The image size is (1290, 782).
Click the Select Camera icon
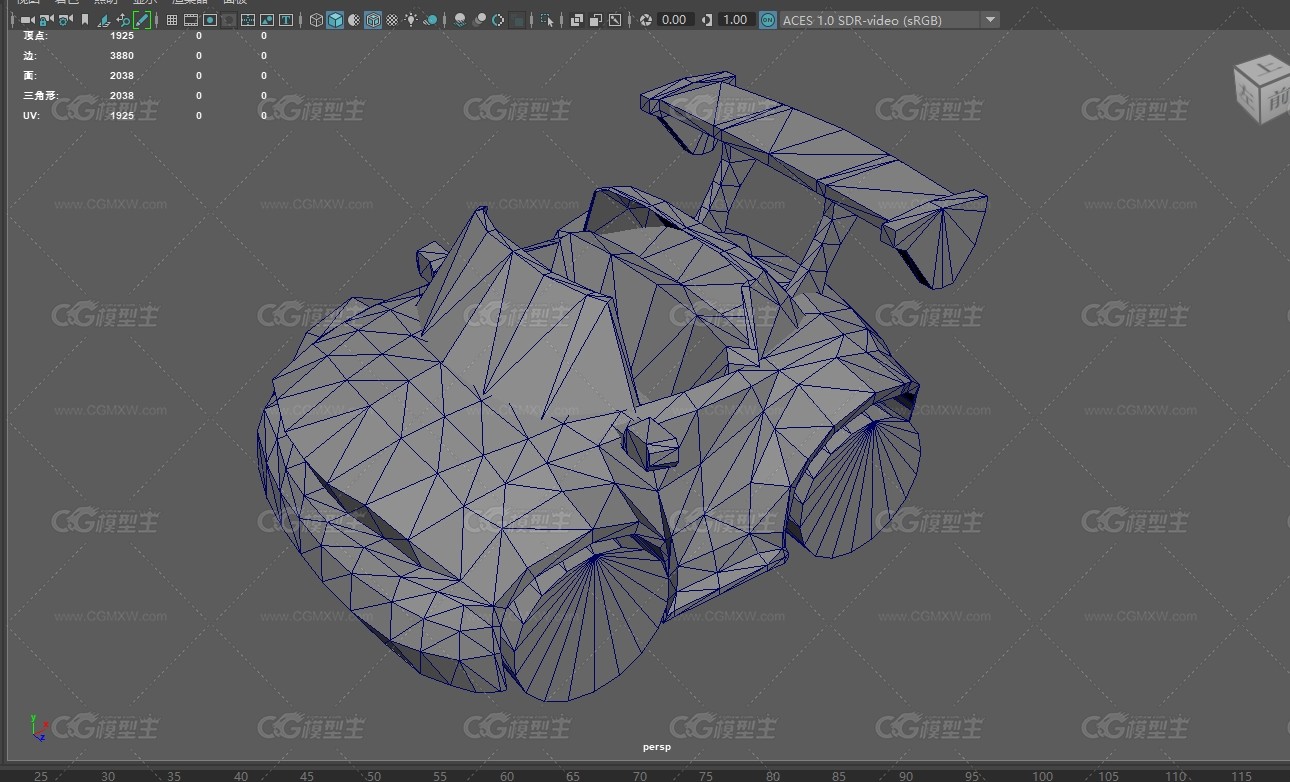(27, 20)
